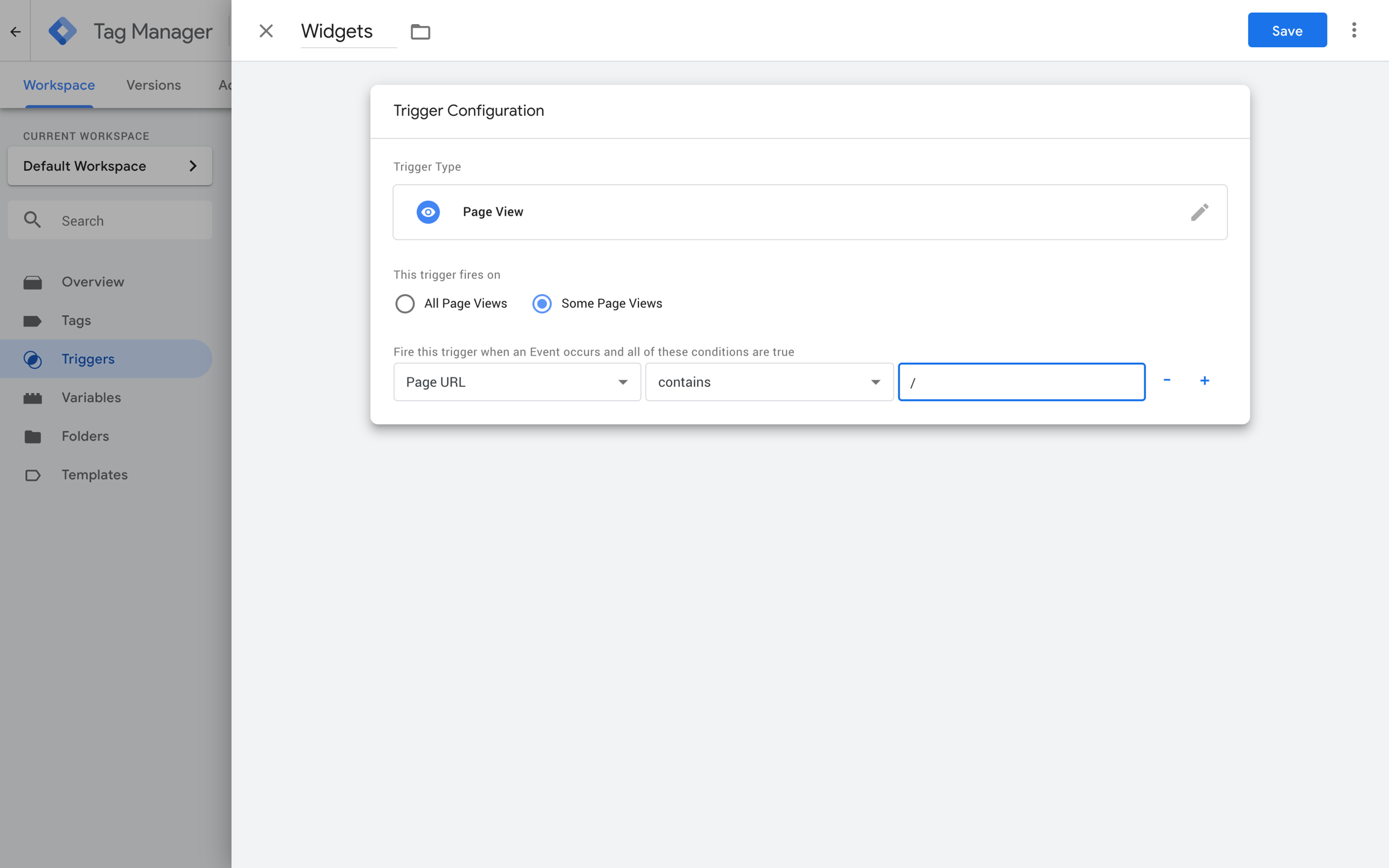The width and height of the screenshot is (1389, 868).
Task: Go to Variables in the sidebar
Action: (91, 397)
